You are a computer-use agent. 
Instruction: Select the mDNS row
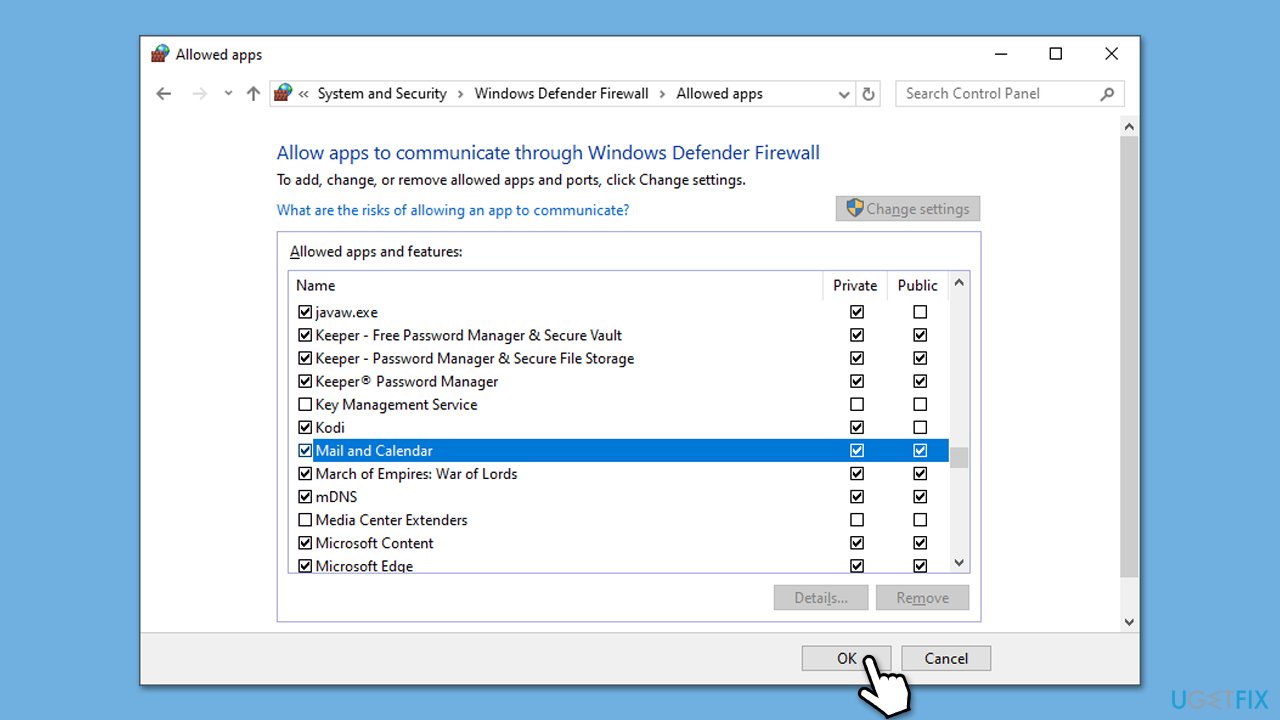619,496
